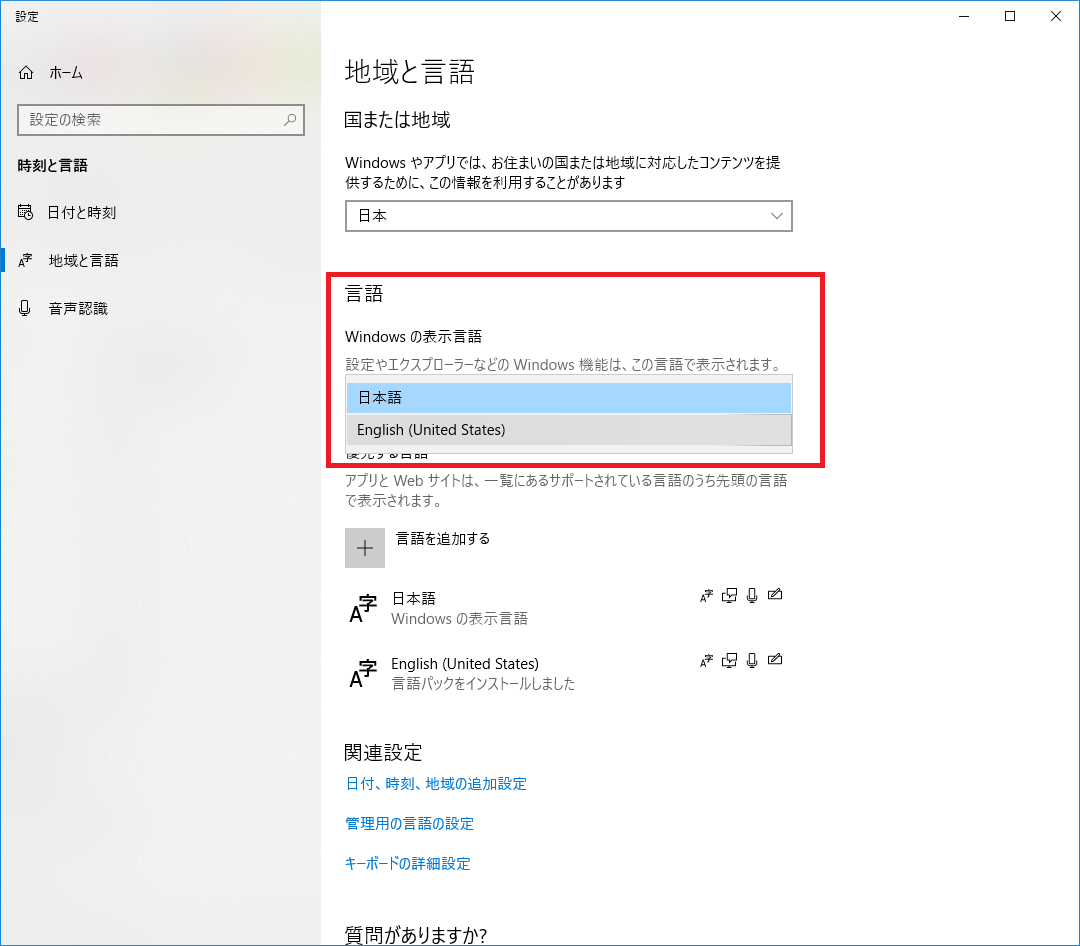Select the 音声認識 microphone icon

tap(23, 308)
